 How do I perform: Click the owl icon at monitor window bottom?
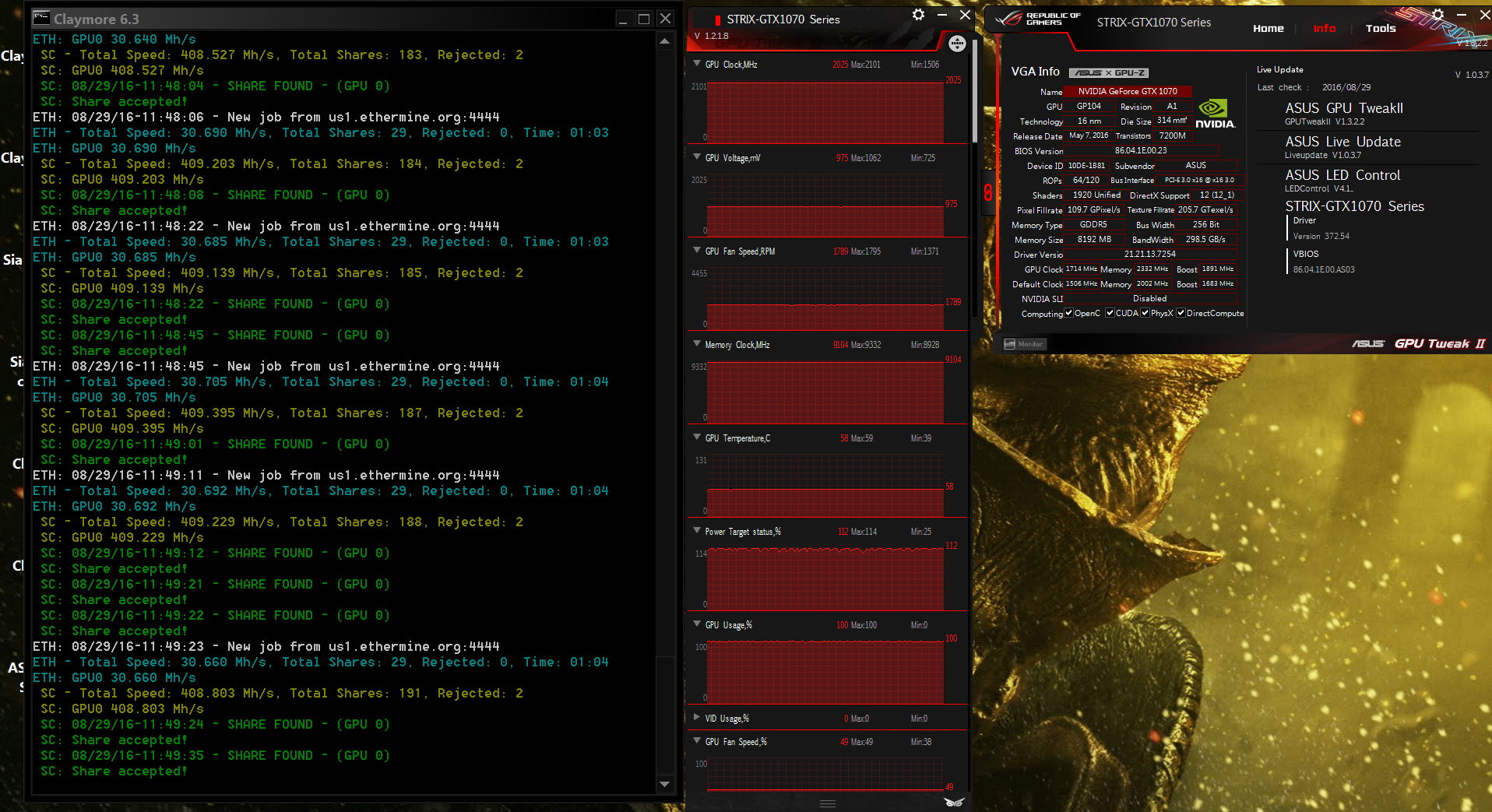tap(954, 802)
